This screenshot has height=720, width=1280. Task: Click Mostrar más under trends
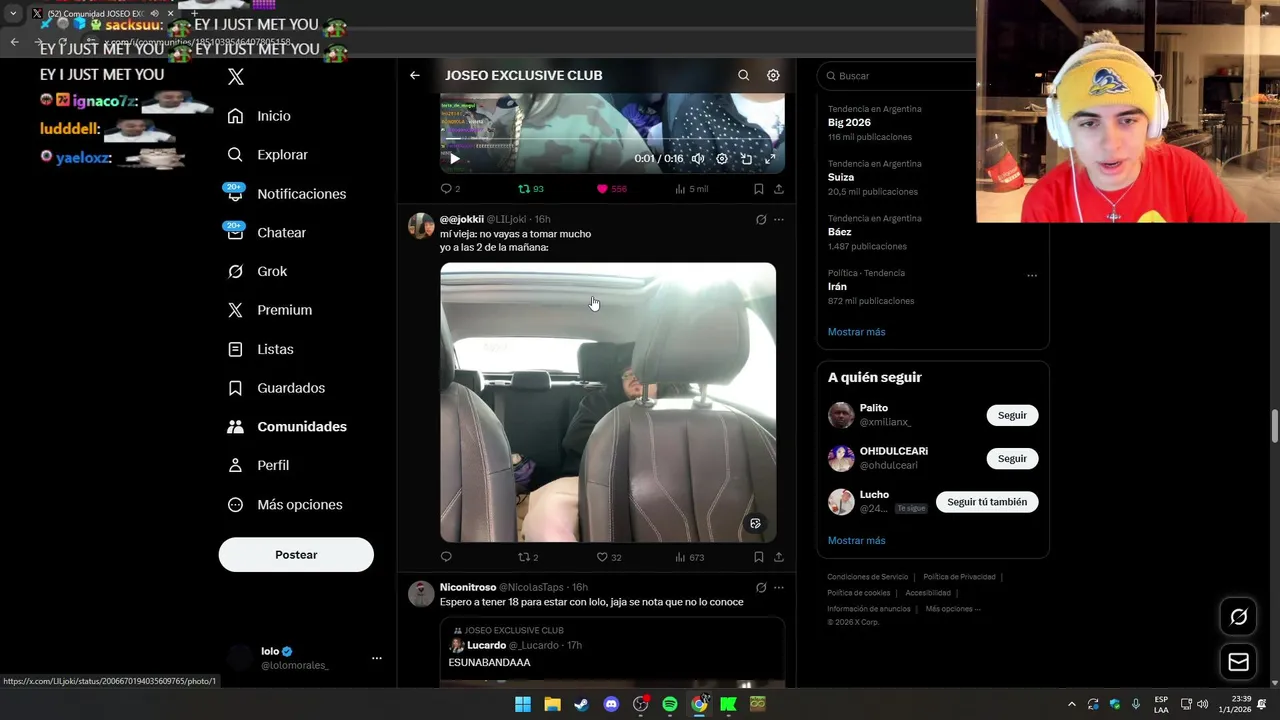coord(856,332)
